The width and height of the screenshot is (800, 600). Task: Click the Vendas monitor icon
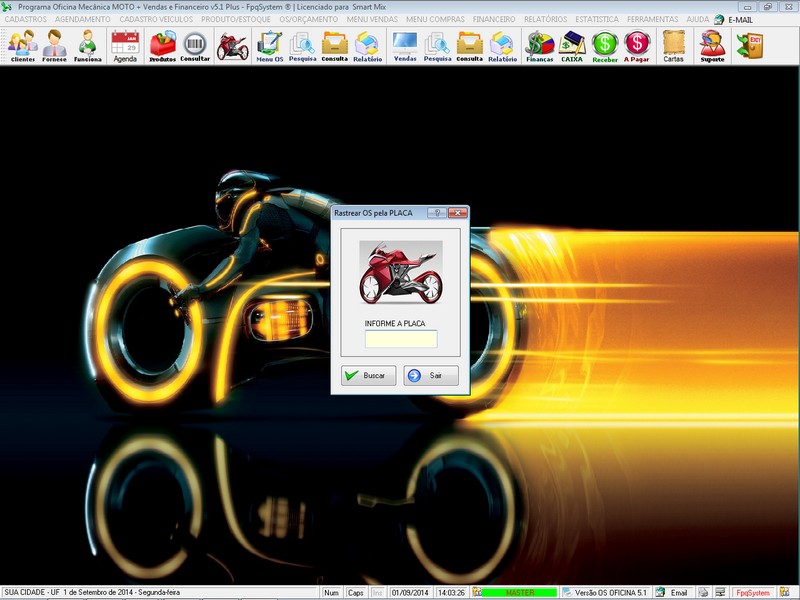(x=405, y=46)
